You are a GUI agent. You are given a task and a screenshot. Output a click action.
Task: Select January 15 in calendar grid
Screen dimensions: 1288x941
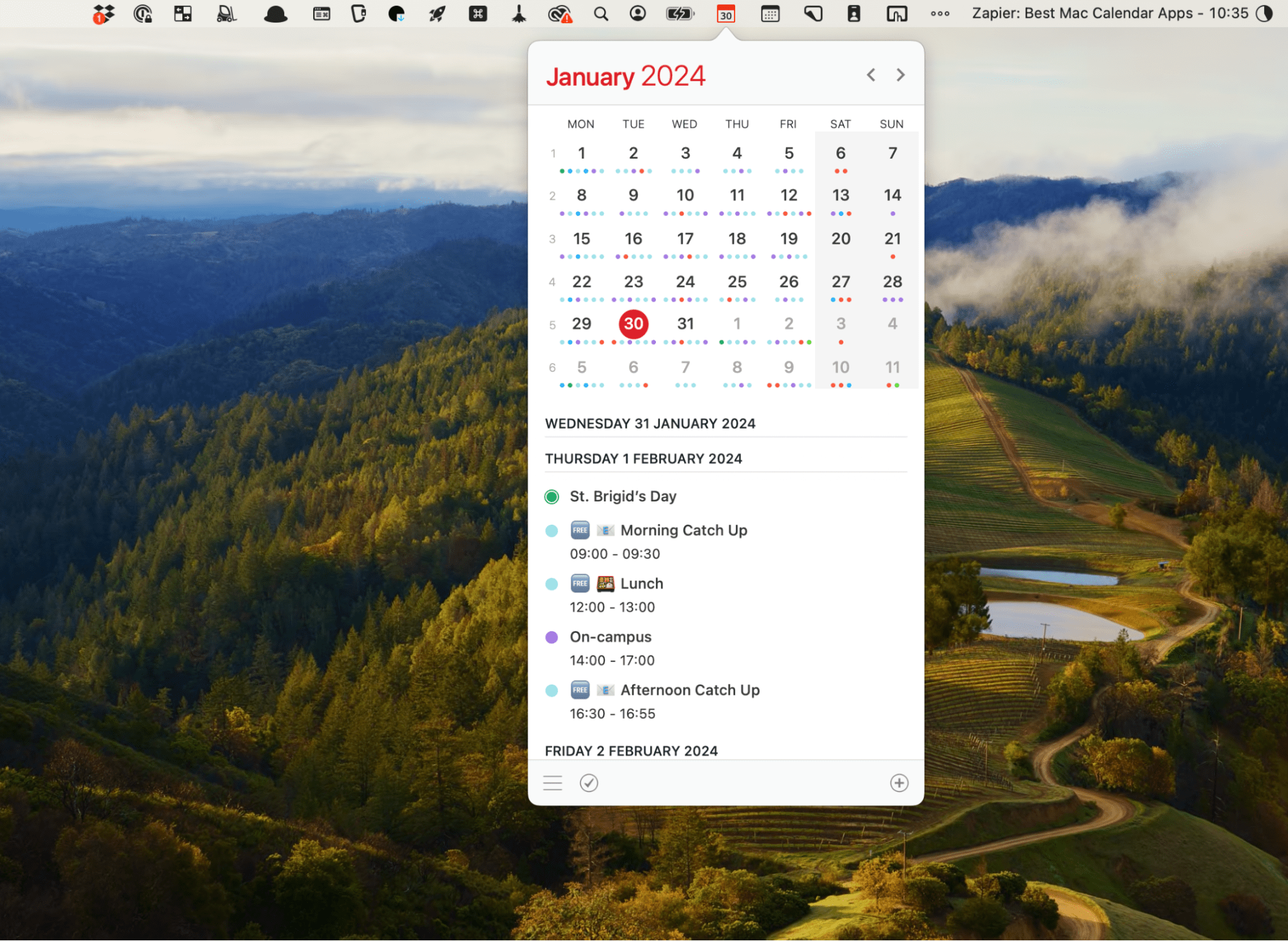581,239
